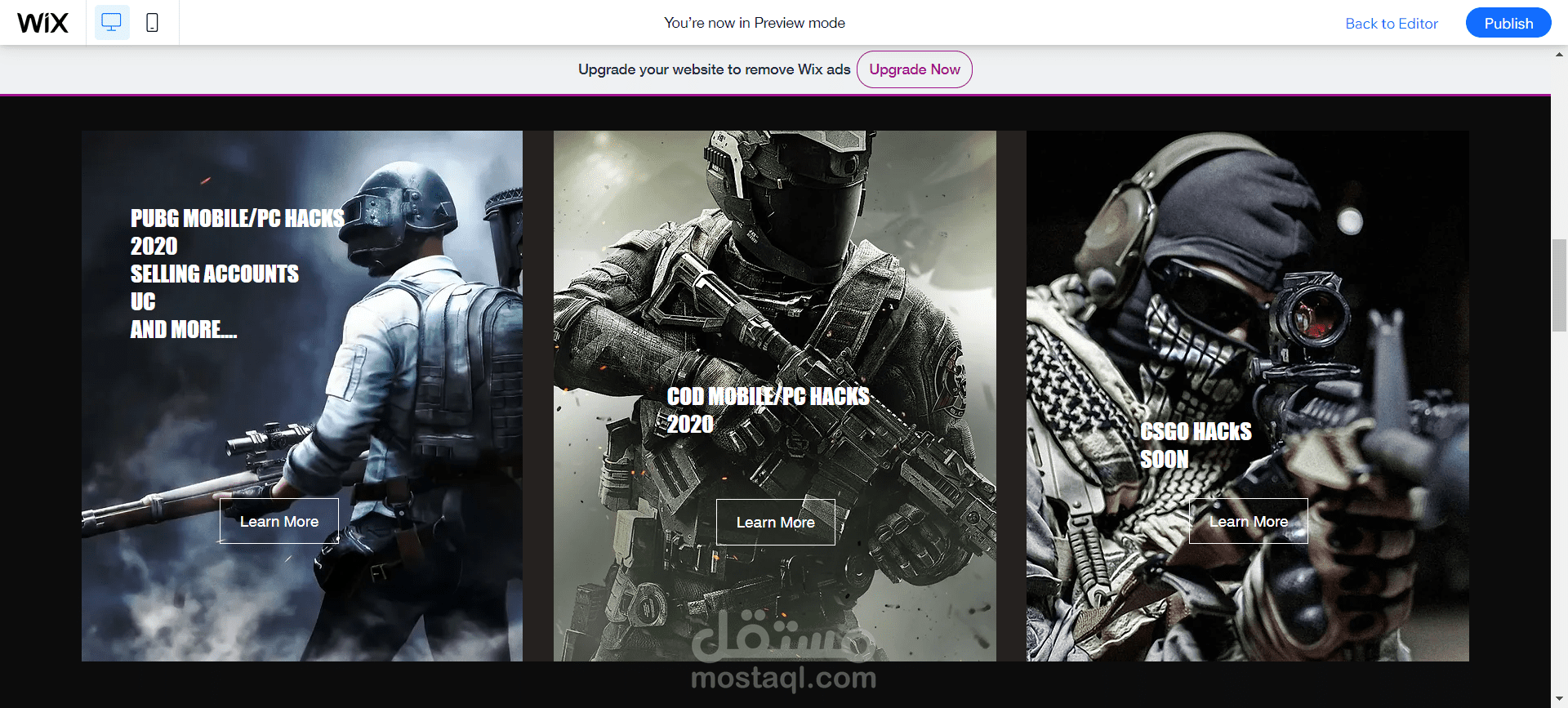1568x708 pixels.
Task: Click 'Upgrade your website to remove Wix ads' text
Action: click(714, 69)
